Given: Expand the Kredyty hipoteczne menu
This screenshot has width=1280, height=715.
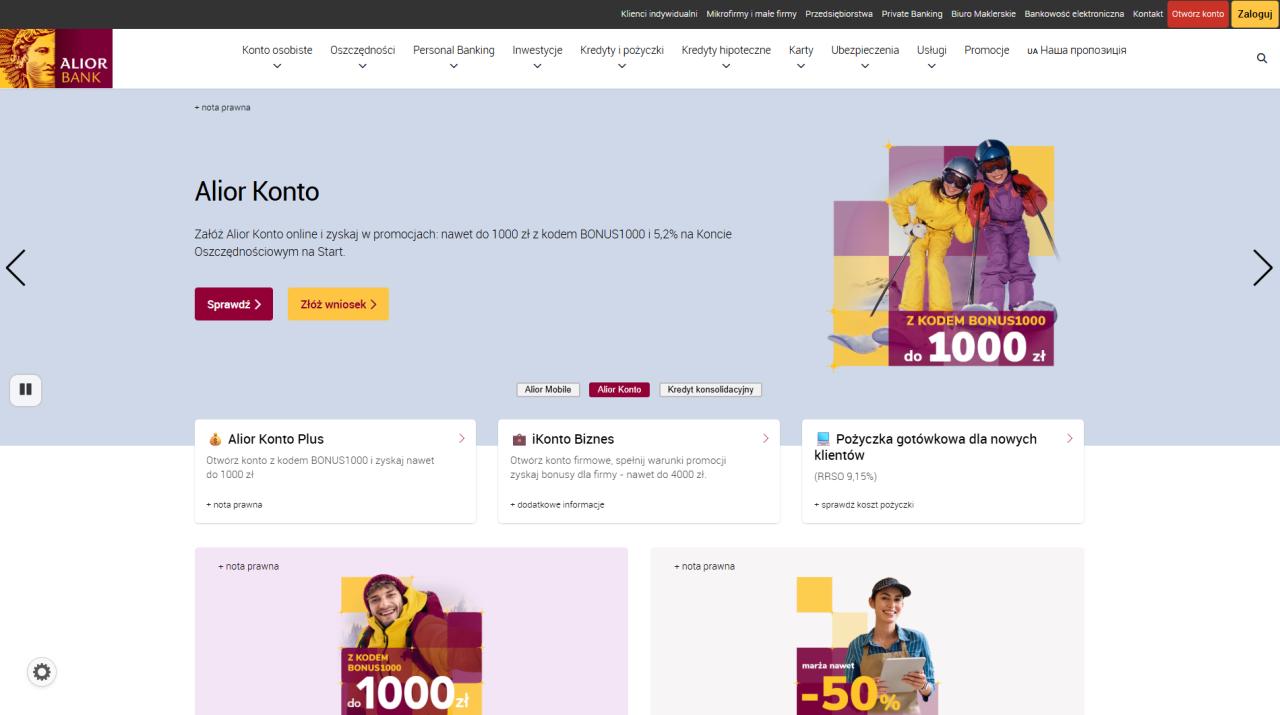Looking at the screenshot, I should pyautogui.click(x=726, y=57).
